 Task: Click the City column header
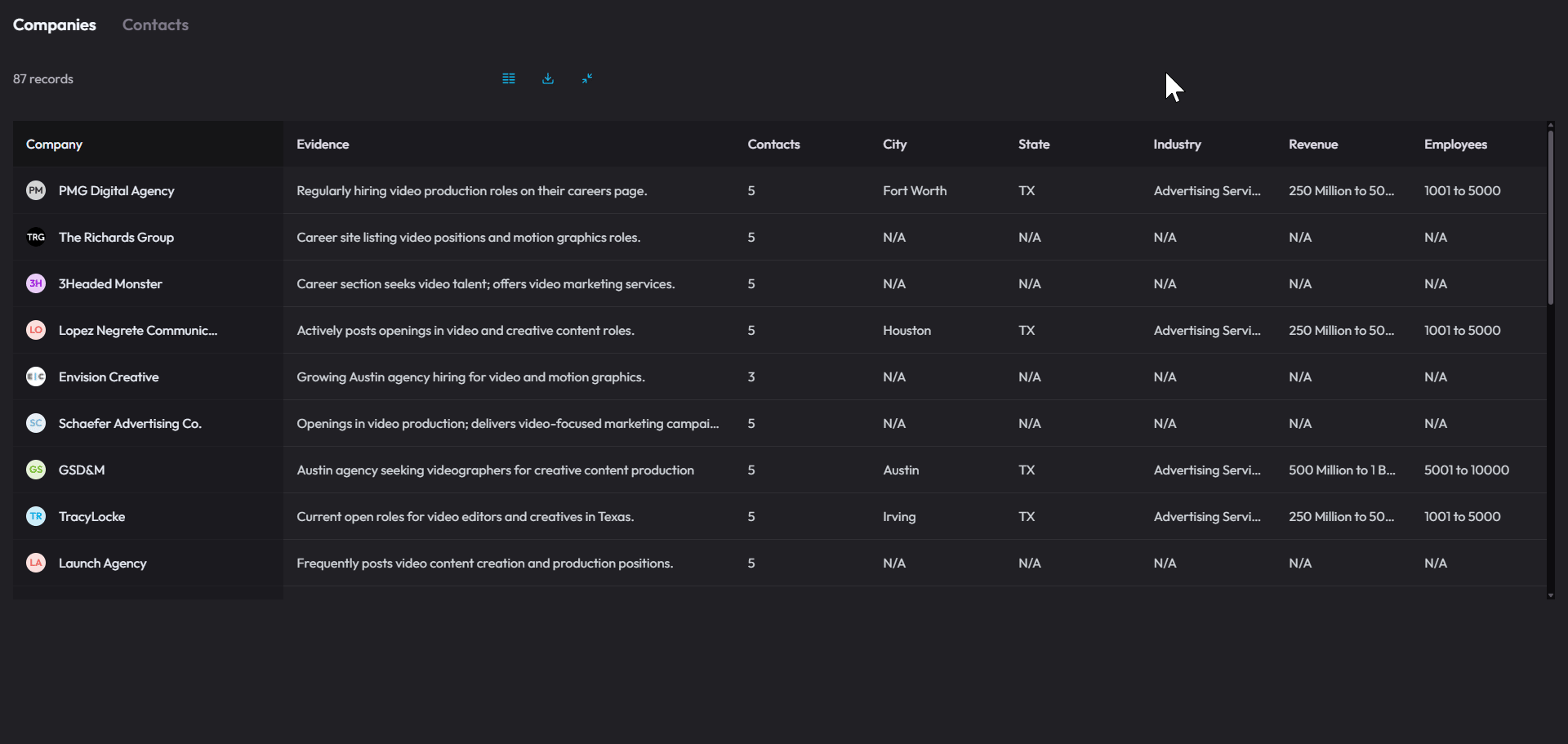[894, 145]
